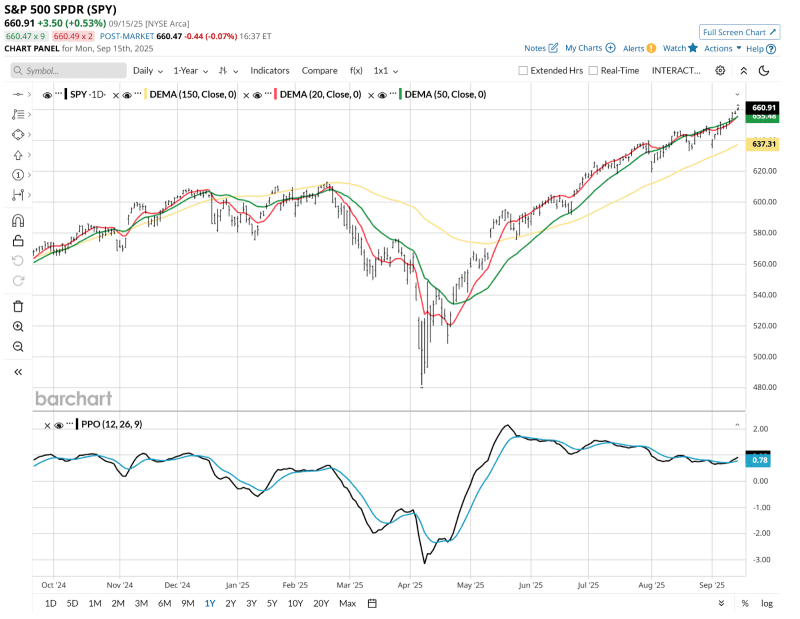Open the Daily frequency dropdown
Screen dimensions: 800x619
point(148,71)
